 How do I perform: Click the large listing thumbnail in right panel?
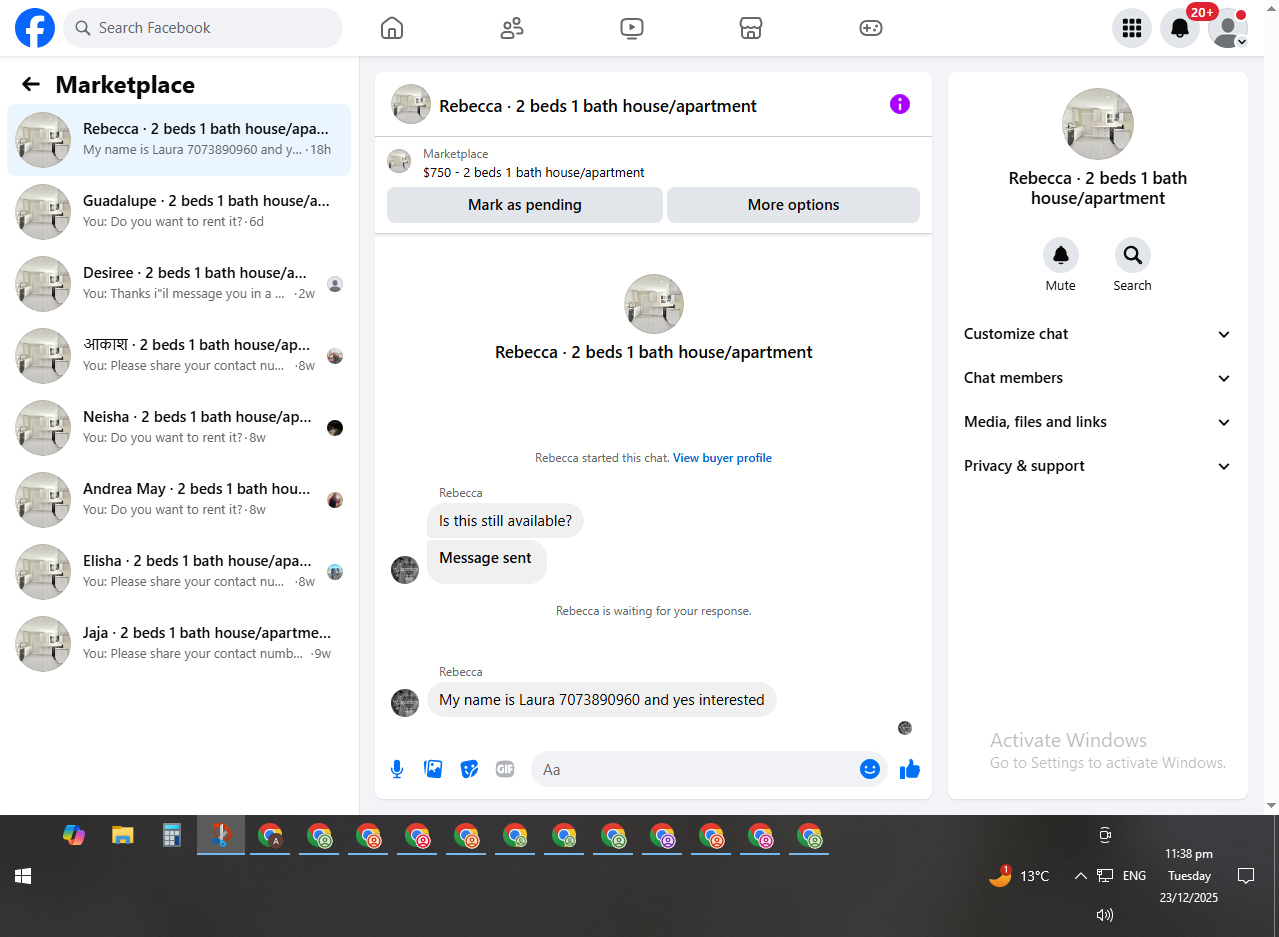click(x=1098, y=124)
